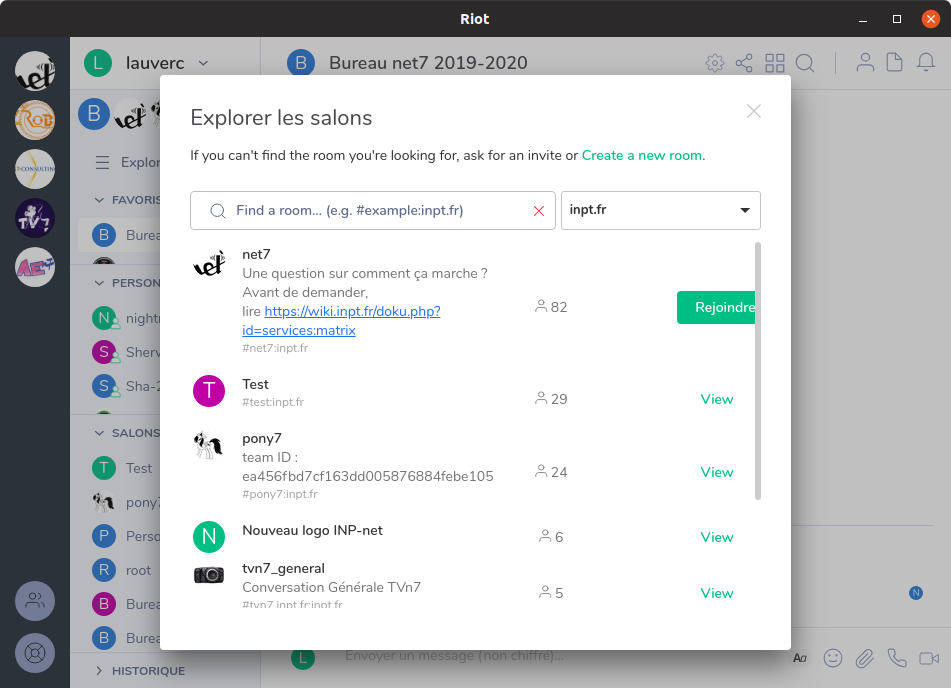The height and width of the screenshot is (688, 951).
Task: Click the emoji picker icon
Action: tap(832, 658)
